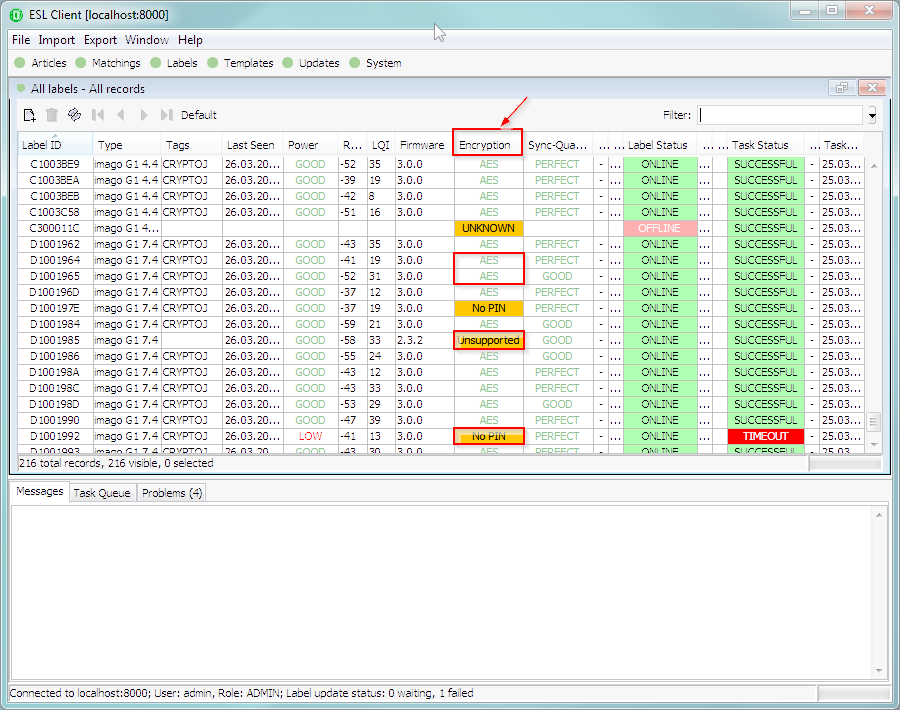900x710 pixels.
Task: Open the Matchings section
Action: [x=108, y=63]
